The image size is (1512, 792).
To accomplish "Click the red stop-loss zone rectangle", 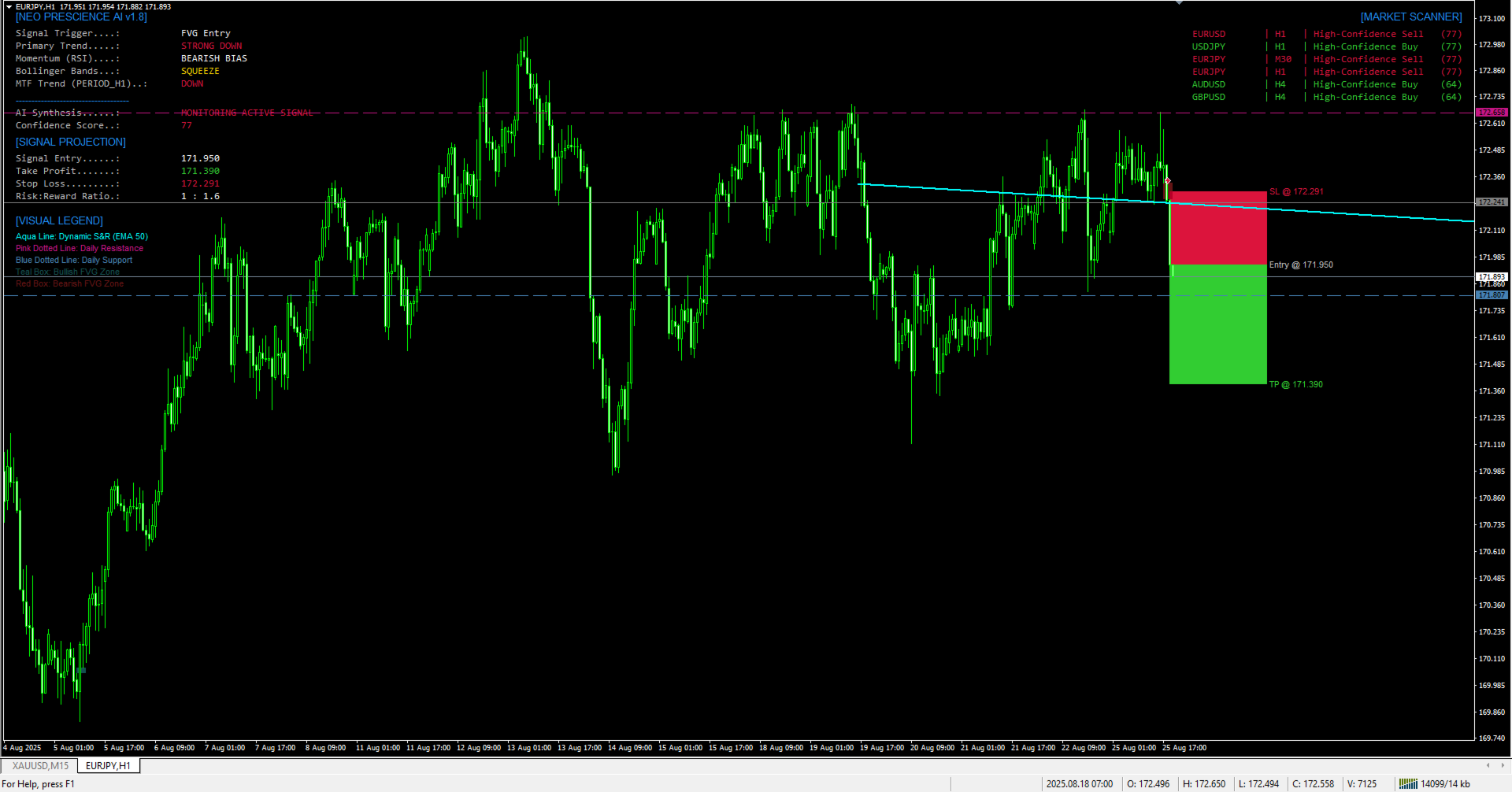I will [x=1218, y=228].
